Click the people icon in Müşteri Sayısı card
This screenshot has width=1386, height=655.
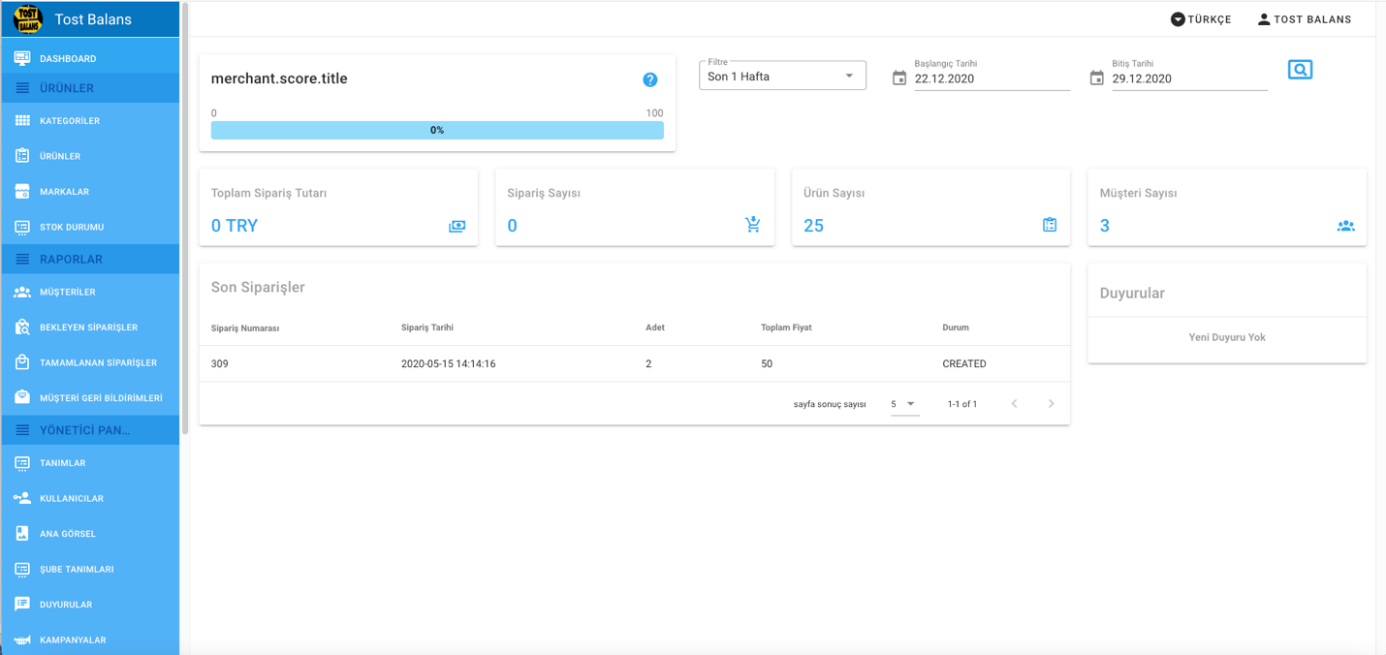tap(1345, 226)
